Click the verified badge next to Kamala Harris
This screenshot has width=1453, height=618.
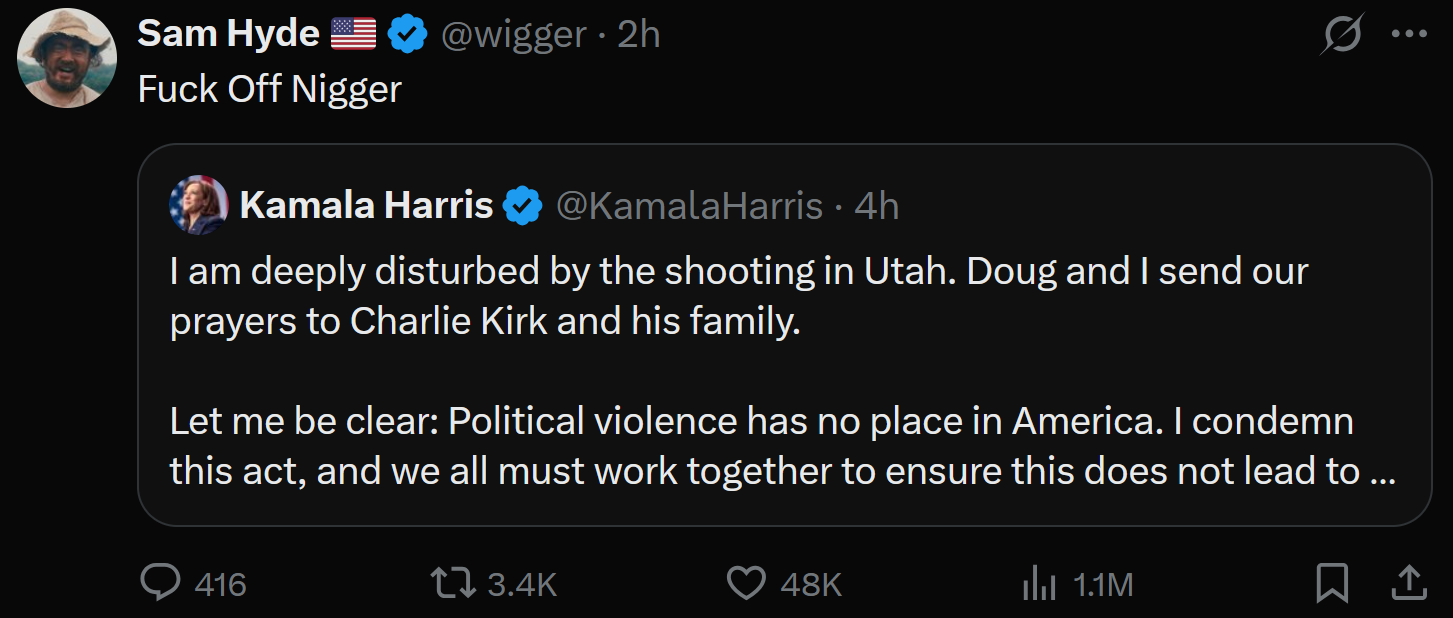pyautogui.click(x=522, y=206)
